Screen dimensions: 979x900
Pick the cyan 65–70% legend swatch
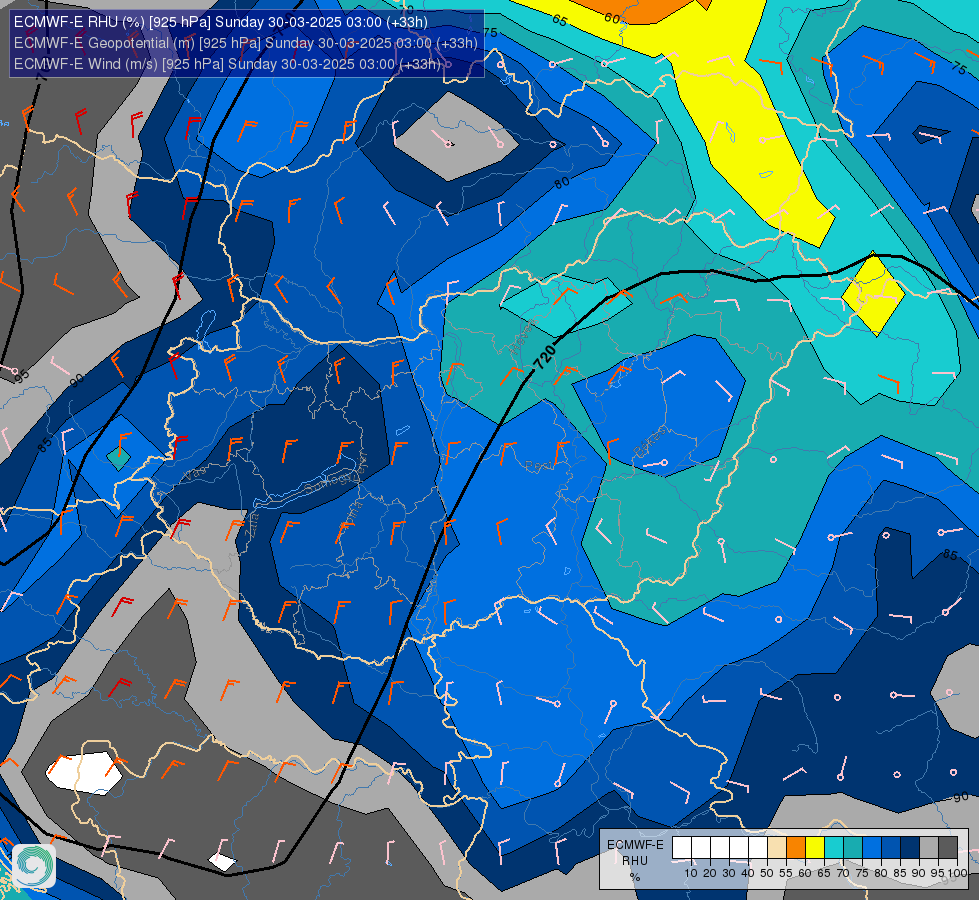click(834, 848)
